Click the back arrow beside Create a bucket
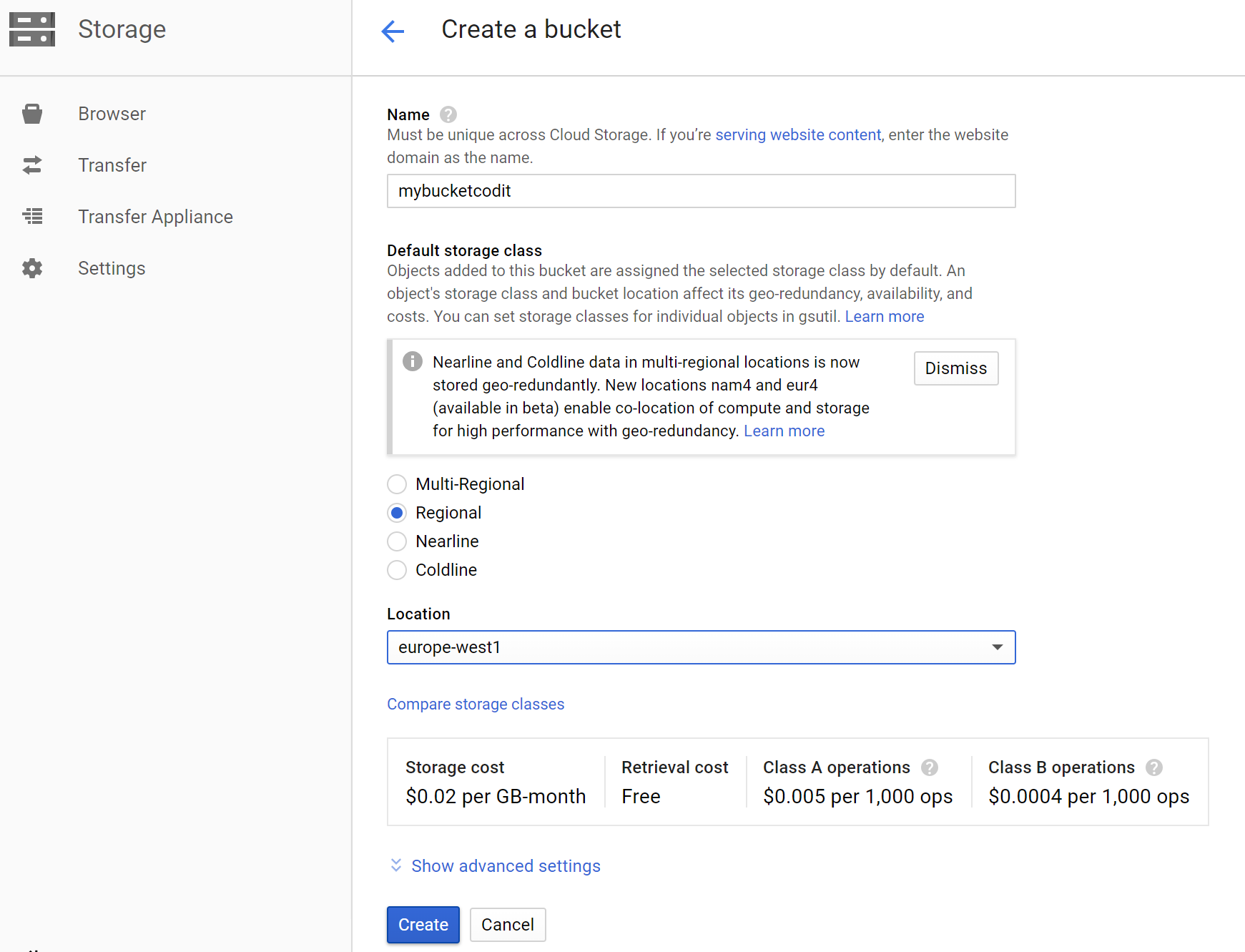1245x952 pixels. point(393,31)
